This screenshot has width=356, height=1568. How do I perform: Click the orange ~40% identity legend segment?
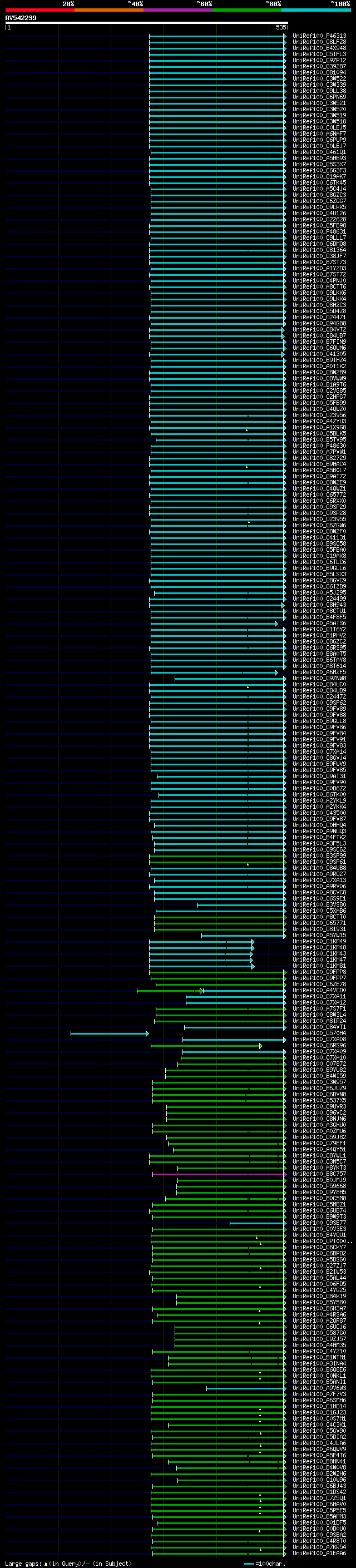pos(109,10)
